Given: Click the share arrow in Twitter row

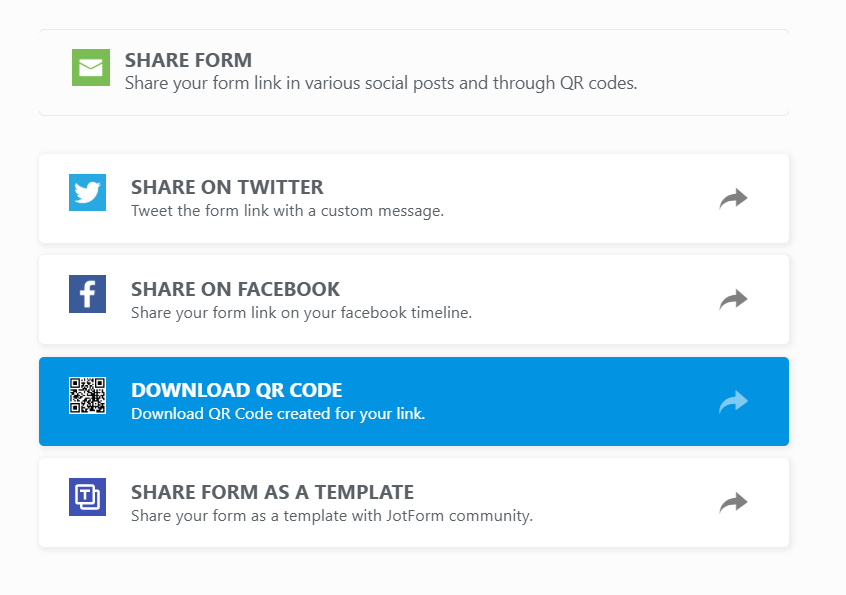Looking at the screenshot, I should (x=733, y=199).
